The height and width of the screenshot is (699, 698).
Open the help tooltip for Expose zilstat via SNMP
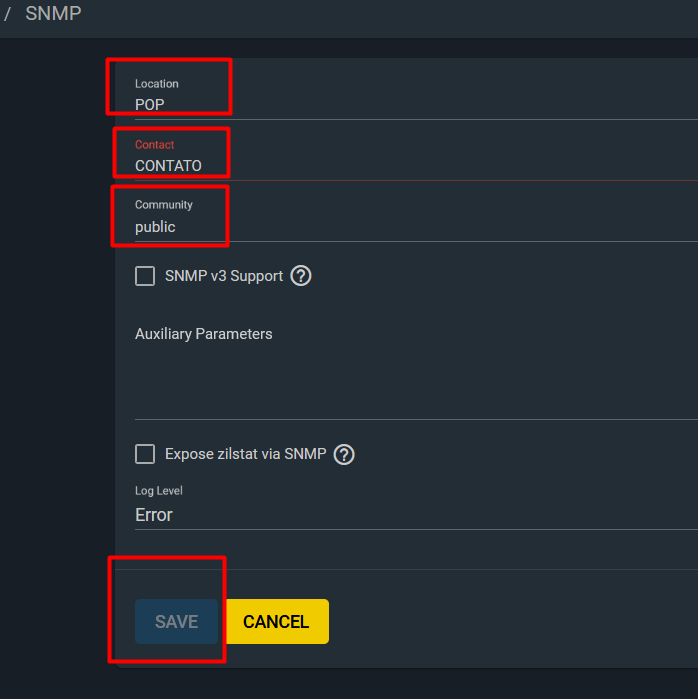point(344,454)
